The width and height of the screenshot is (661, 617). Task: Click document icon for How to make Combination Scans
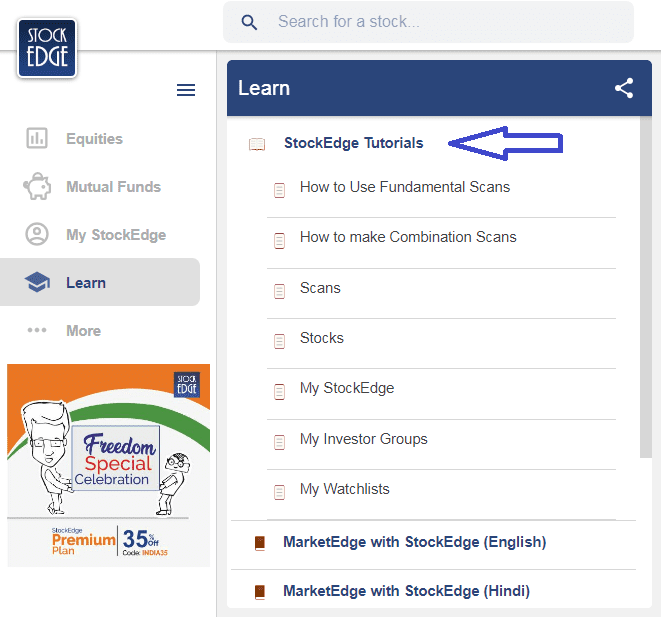coord(279,241)
